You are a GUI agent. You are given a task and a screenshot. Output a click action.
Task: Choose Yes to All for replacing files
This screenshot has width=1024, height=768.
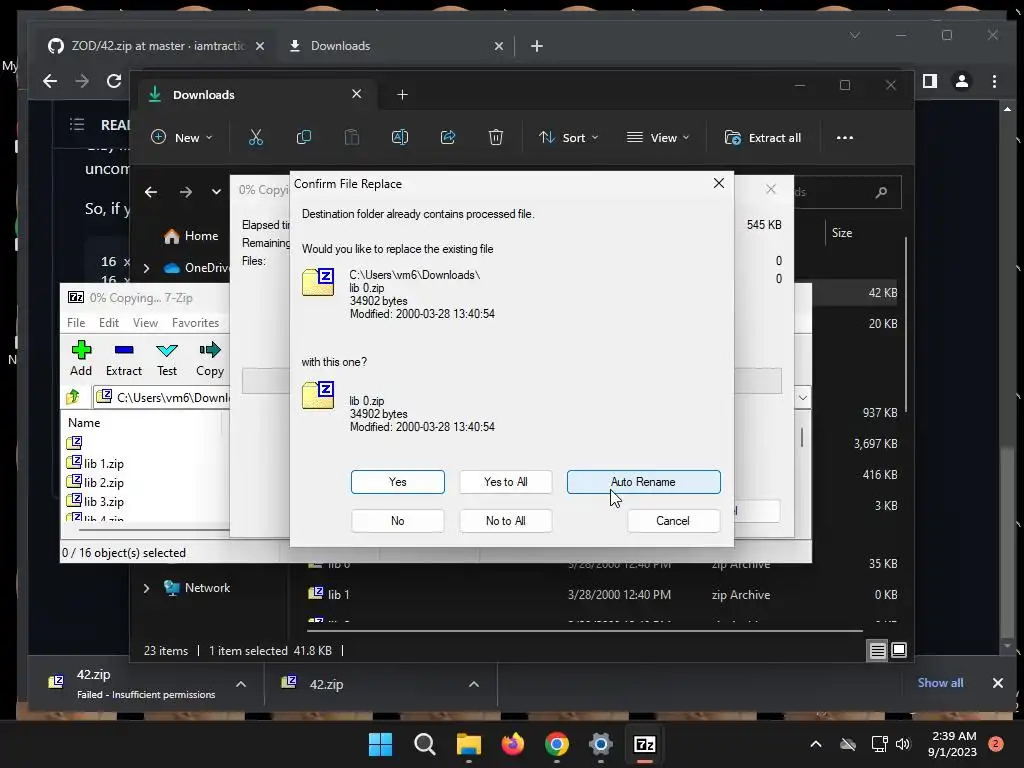click(x=505, y=482)
